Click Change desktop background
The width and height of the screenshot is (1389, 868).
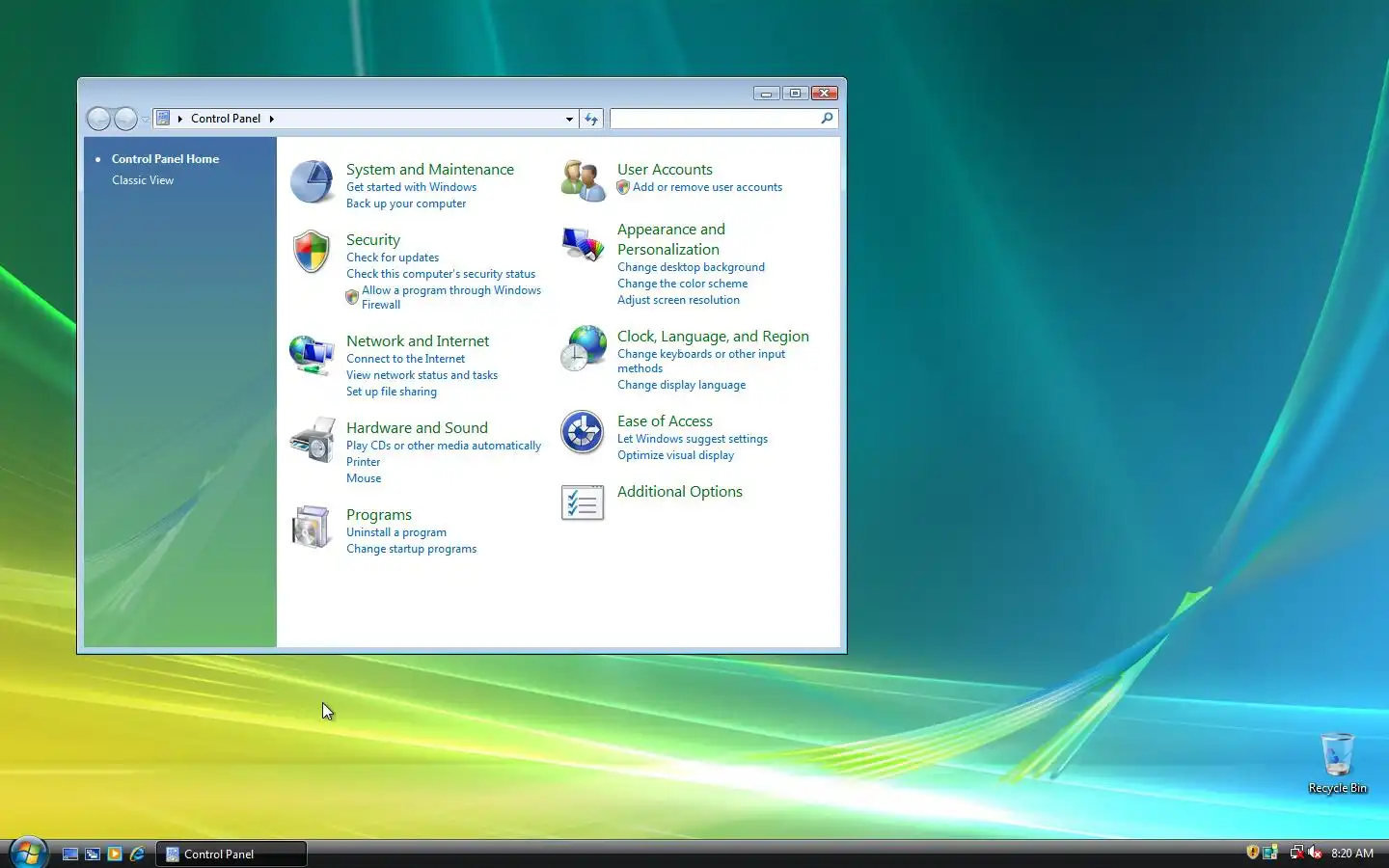pos(691,267)
